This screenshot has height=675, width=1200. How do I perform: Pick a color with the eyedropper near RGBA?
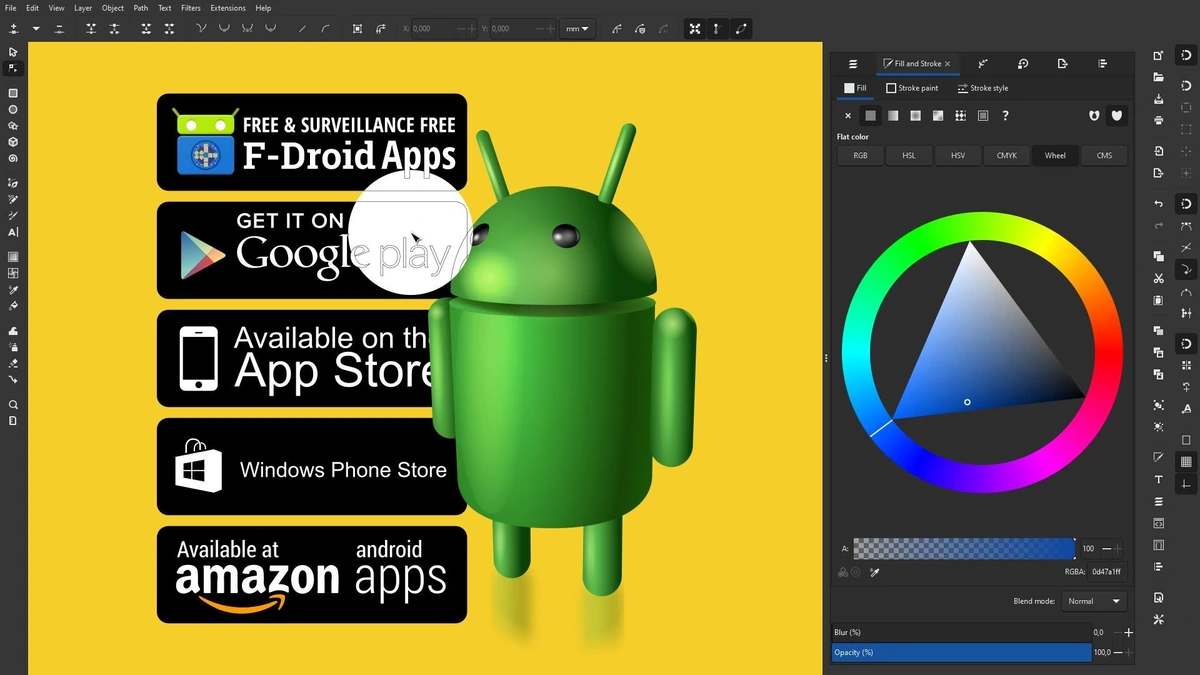[x=874, y=572]
